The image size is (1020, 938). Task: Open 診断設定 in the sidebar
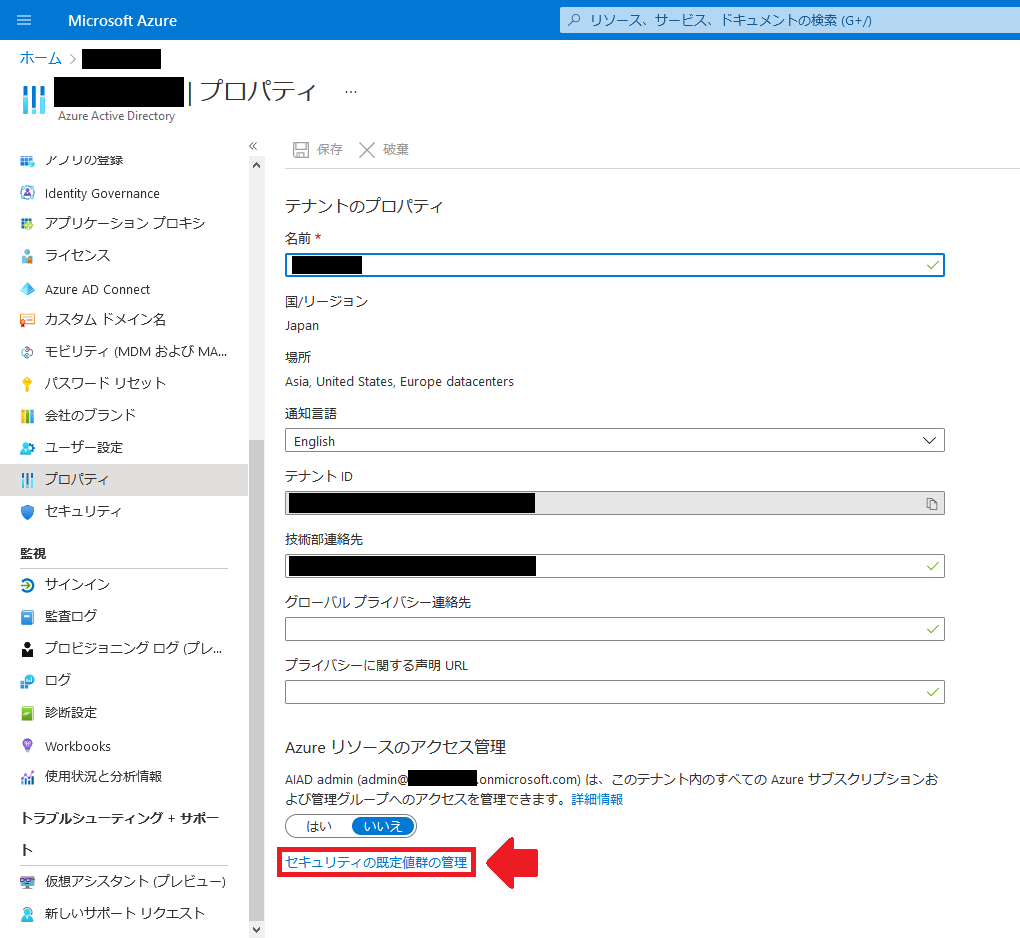tap(71, 712)
